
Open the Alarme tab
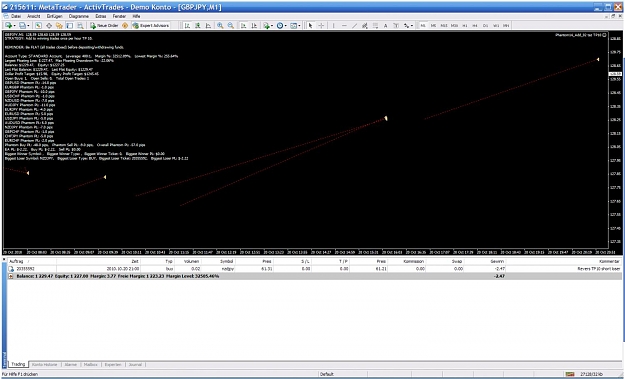pyautogui.click(x=71, y=364)
